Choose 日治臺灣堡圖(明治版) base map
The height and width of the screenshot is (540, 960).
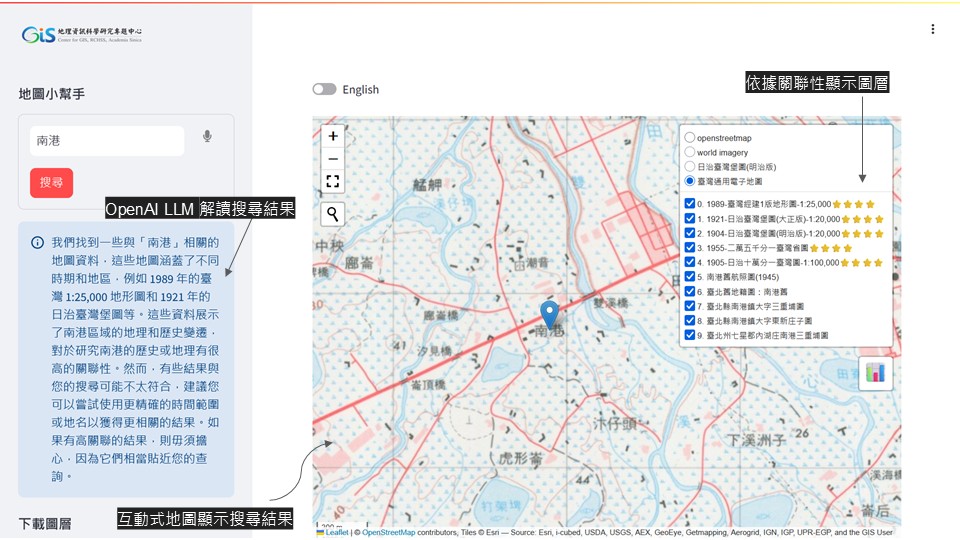click(x=689, y=166)
